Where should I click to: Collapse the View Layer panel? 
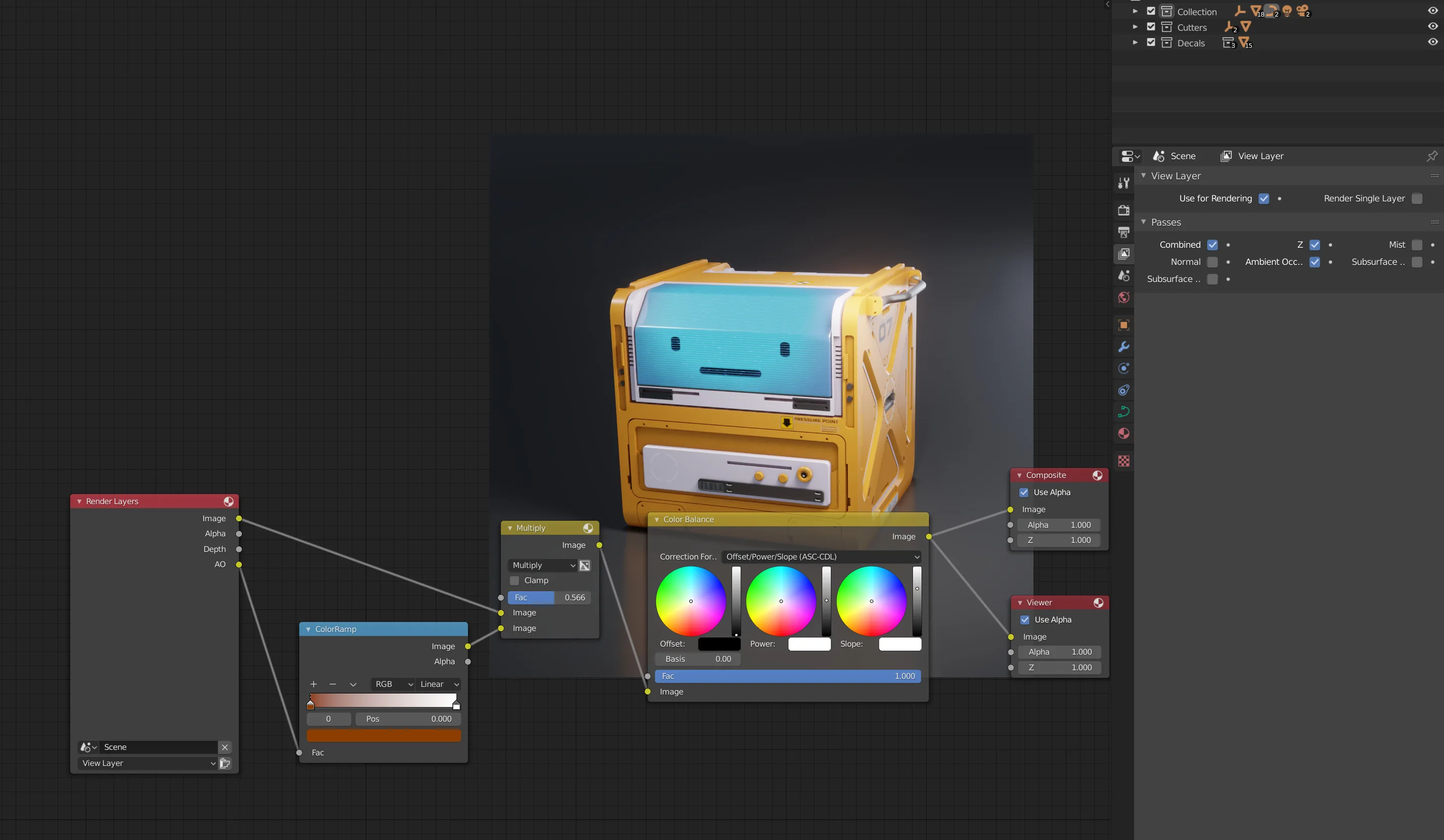[1143, 176]
